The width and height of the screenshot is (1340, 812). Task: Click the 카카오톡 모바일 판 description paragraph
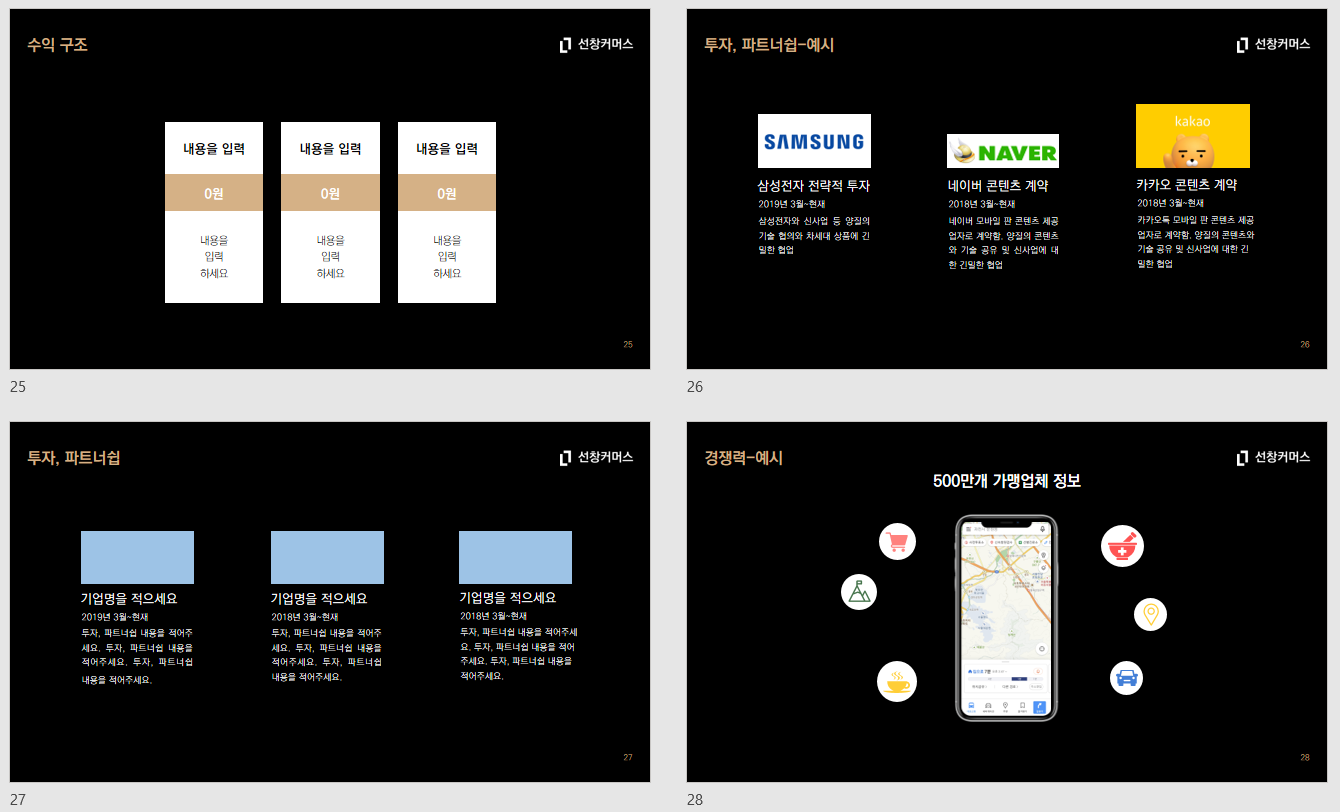(1195, 242)
